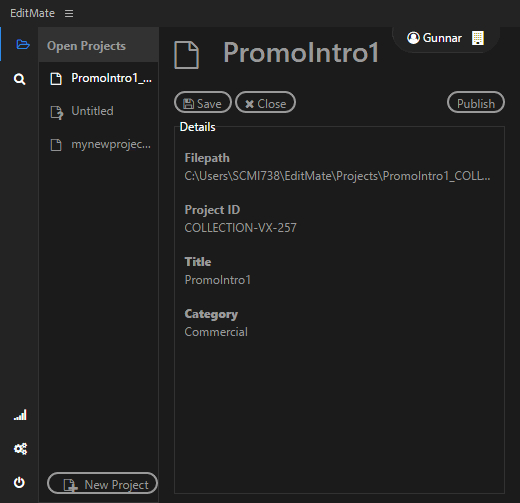Close the PromoIntro1 project with Close button
Viewport: 520px width, 503px height.
pos(265,102)
